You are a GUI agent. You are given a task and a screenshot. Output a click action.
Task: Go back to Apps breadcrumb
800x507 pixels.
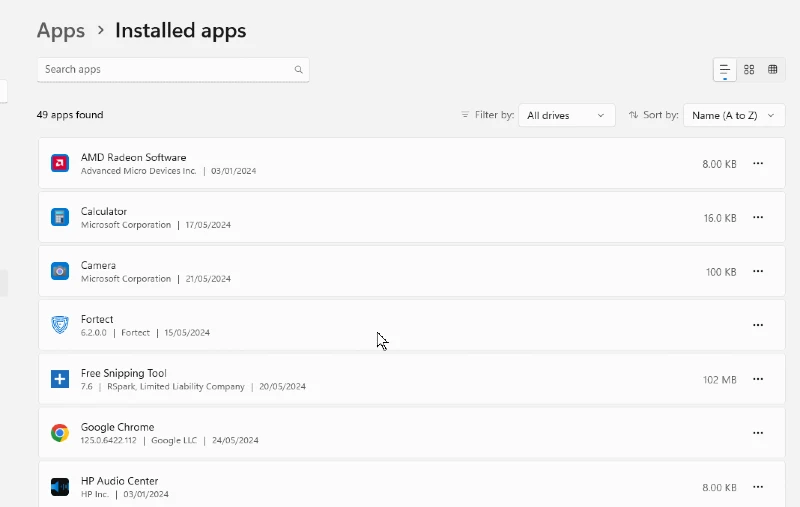(x=61, y=31)
